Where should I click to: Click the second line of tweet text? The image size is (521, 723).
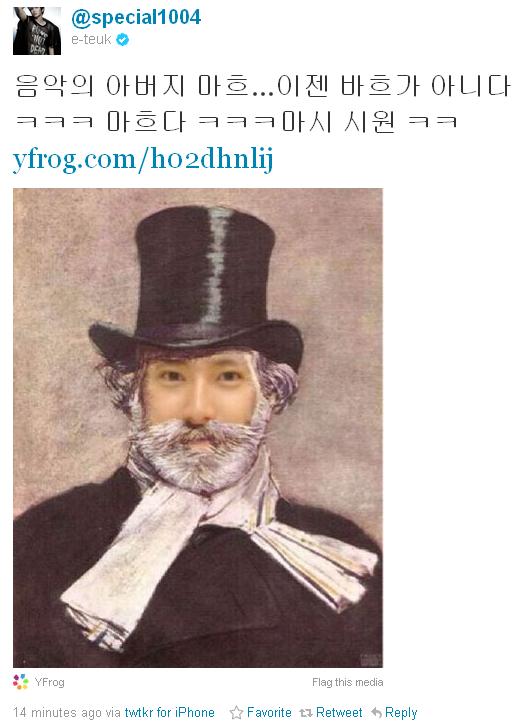pyautogui.click(x=236, y=121)
